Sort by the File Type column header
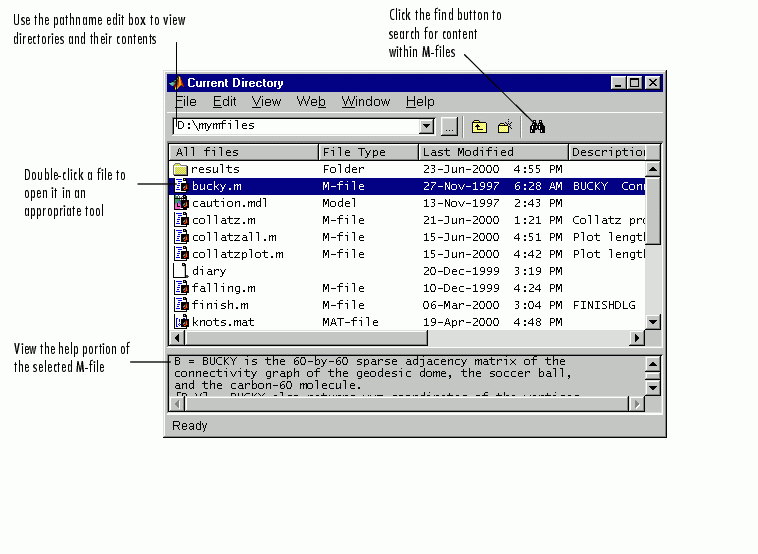This screenshot has height=554, width=758. tap(368, 152)
